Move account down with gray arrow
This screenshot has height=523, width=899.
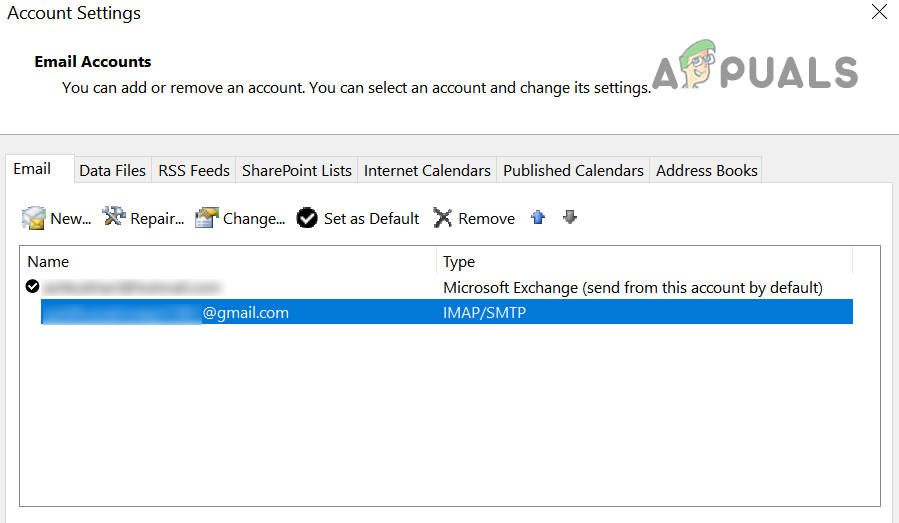(570, 217)
